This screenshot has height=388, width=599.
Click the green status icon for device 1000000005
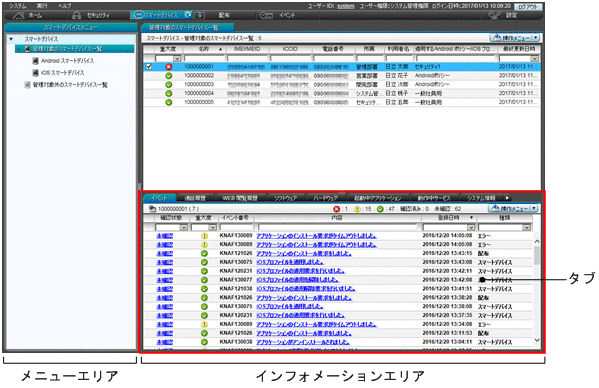(168, 102)
